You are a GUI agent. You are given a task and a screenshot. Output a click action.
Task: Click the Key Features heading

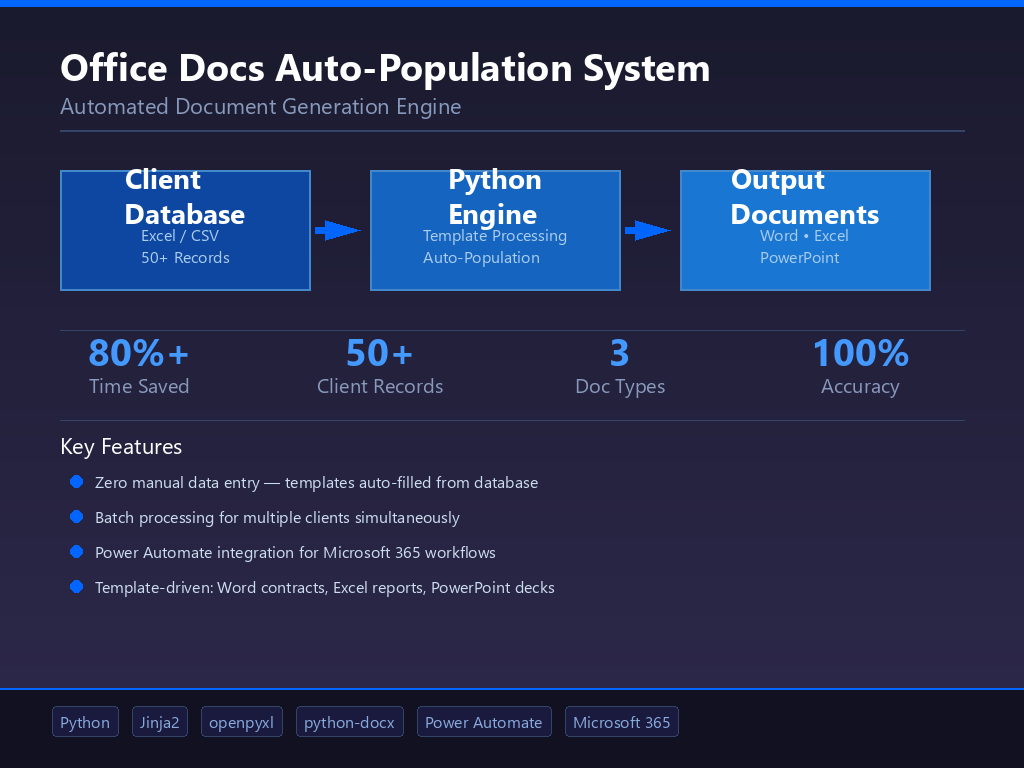pyautogui.click(x=121, y=447)
